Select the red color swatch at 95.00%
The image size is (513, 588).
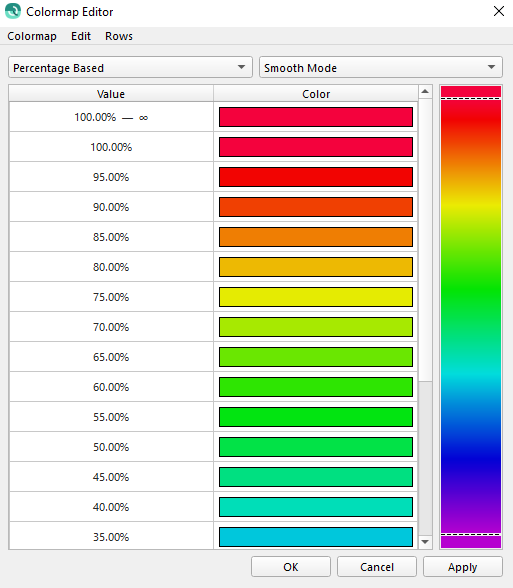coord(316,177)
